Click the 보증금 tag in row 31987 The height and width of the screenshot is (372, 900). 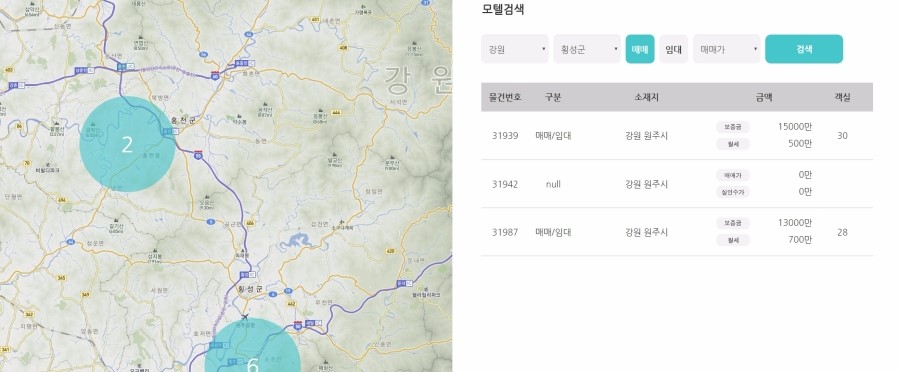pos(732,223)
